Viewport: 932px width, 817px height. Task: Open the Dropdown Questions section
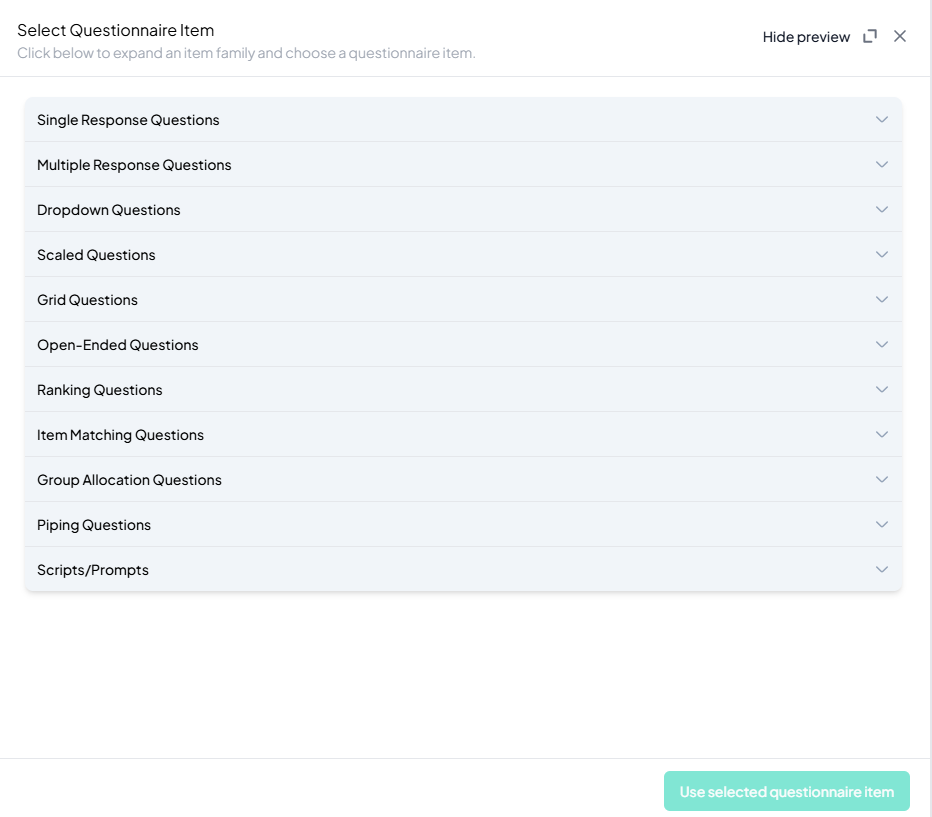(109, 210)
